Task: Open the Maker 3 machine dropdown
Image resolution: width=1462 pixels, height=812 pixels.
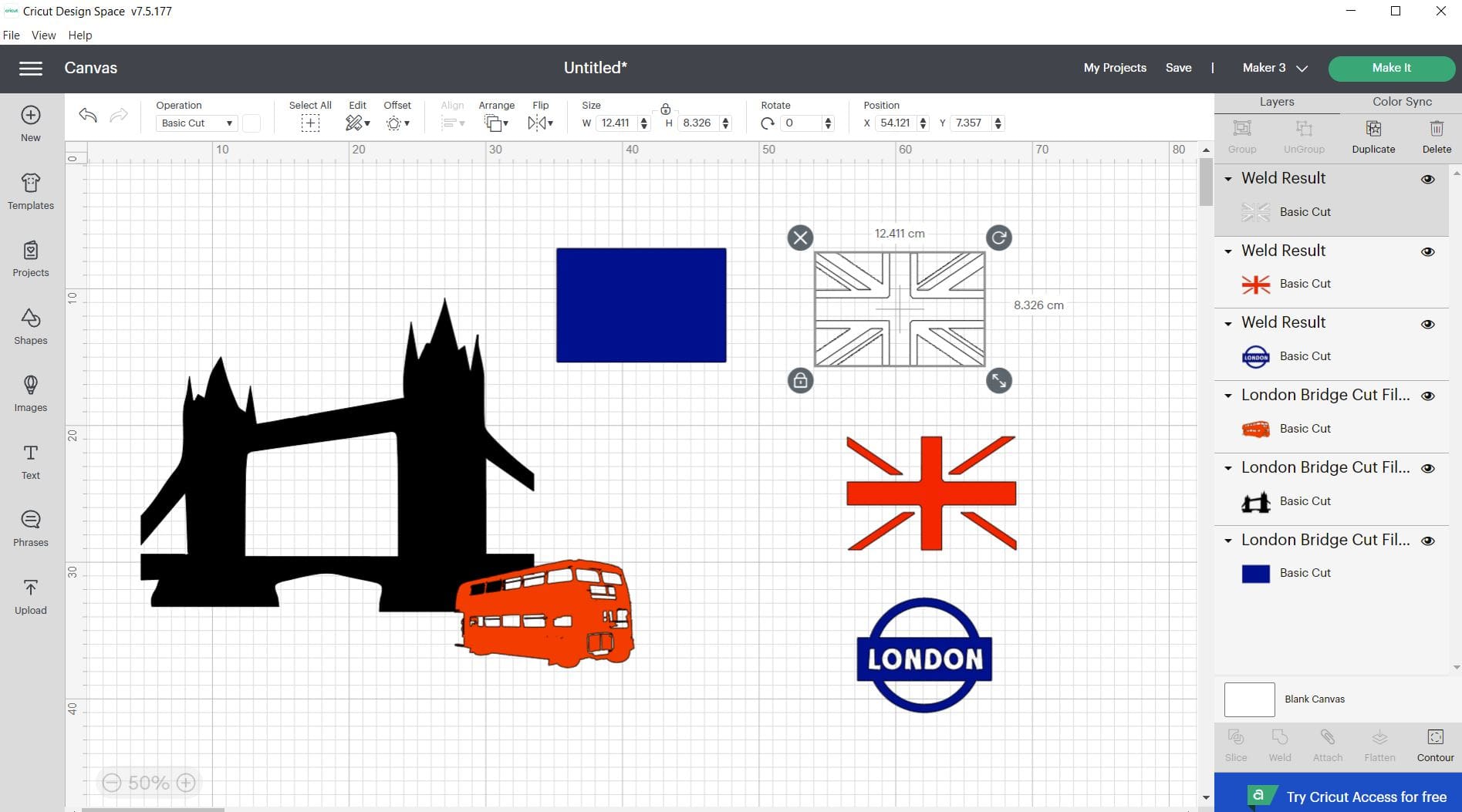Action: [x=1275, y=68]
